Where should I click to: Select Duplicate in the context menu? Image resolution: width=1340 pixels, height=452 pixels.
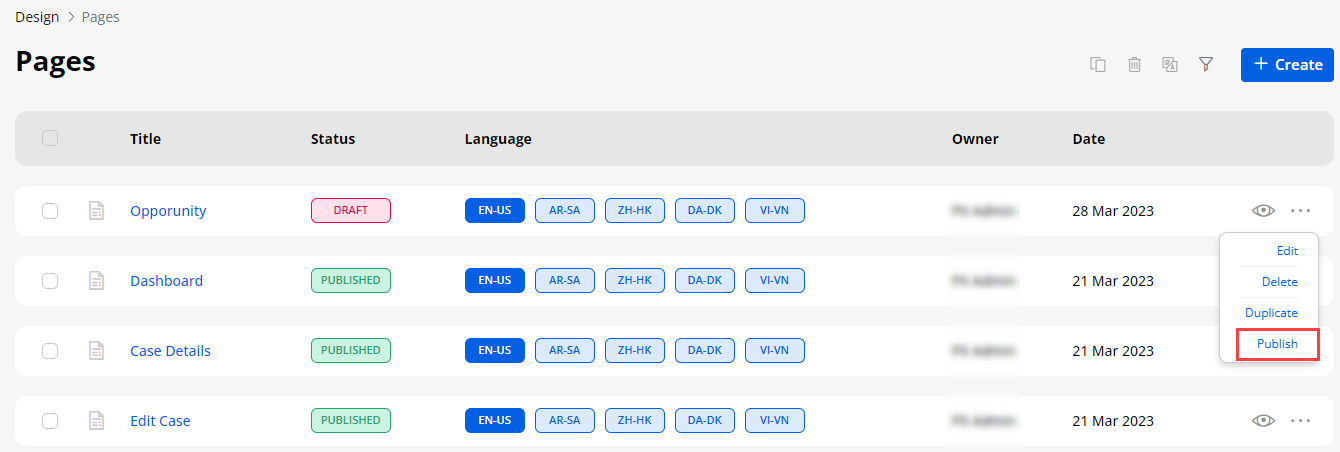(1271, 313)
